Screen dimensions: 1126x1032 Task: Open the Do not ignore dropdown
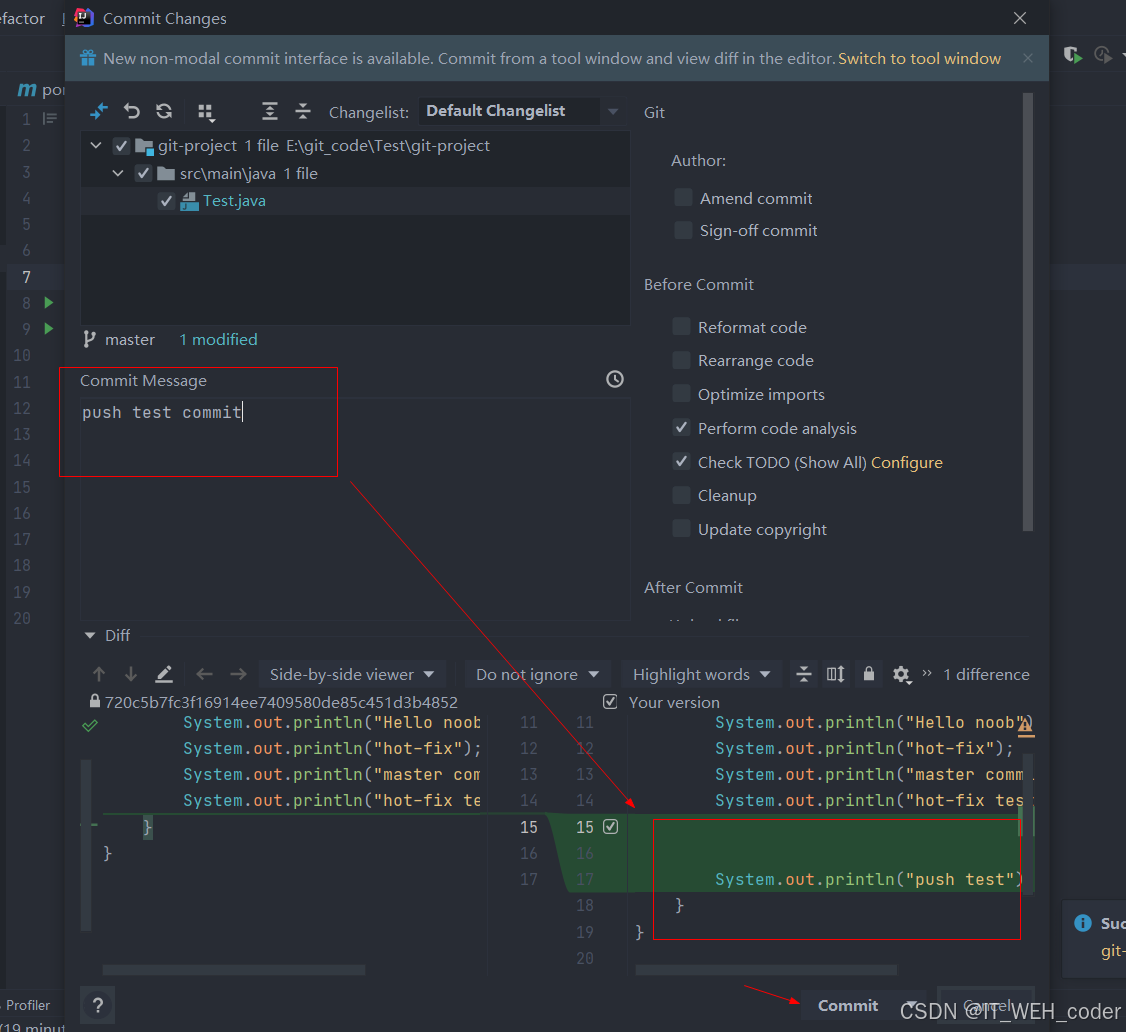coord(537,674)
